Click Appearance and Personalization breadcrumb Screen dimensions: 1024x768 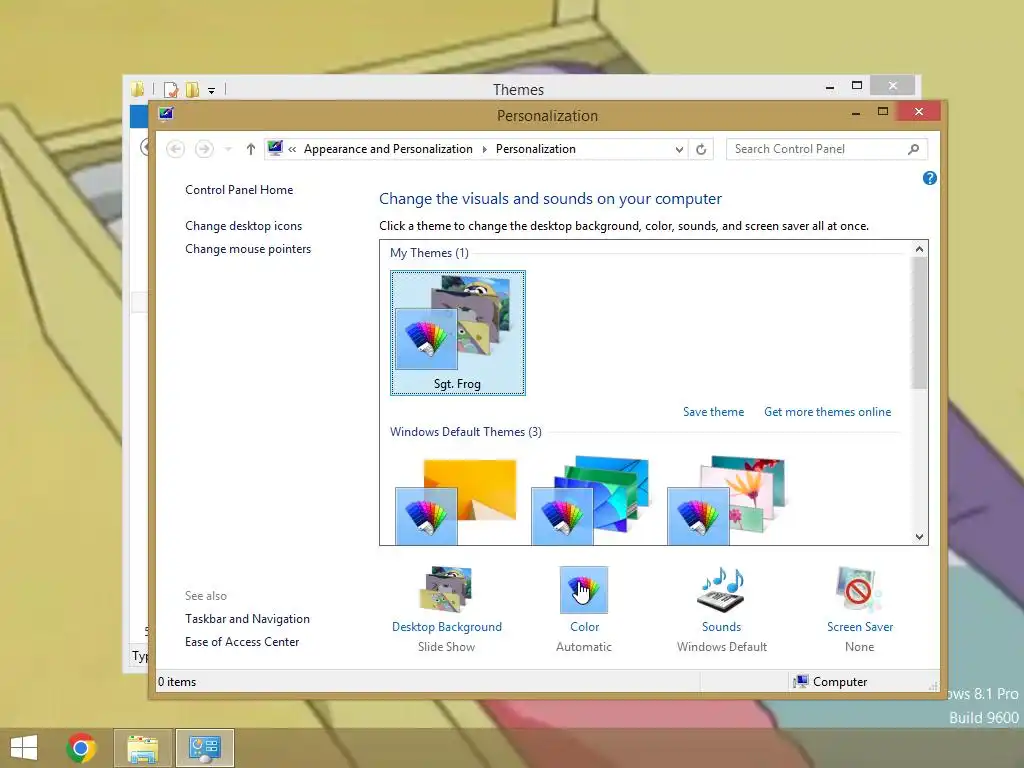[388, 149]
